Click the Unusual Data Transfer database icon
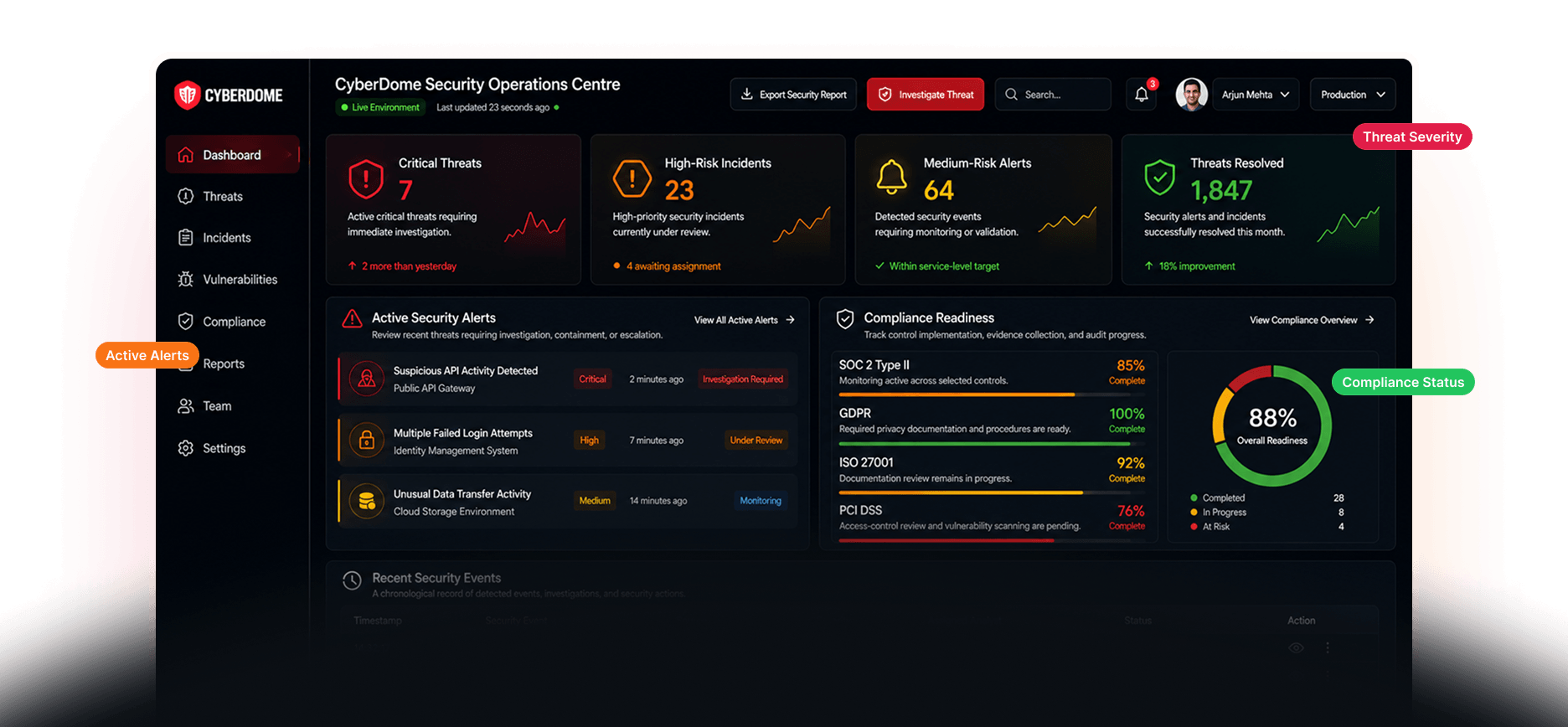 pos(367,502)
